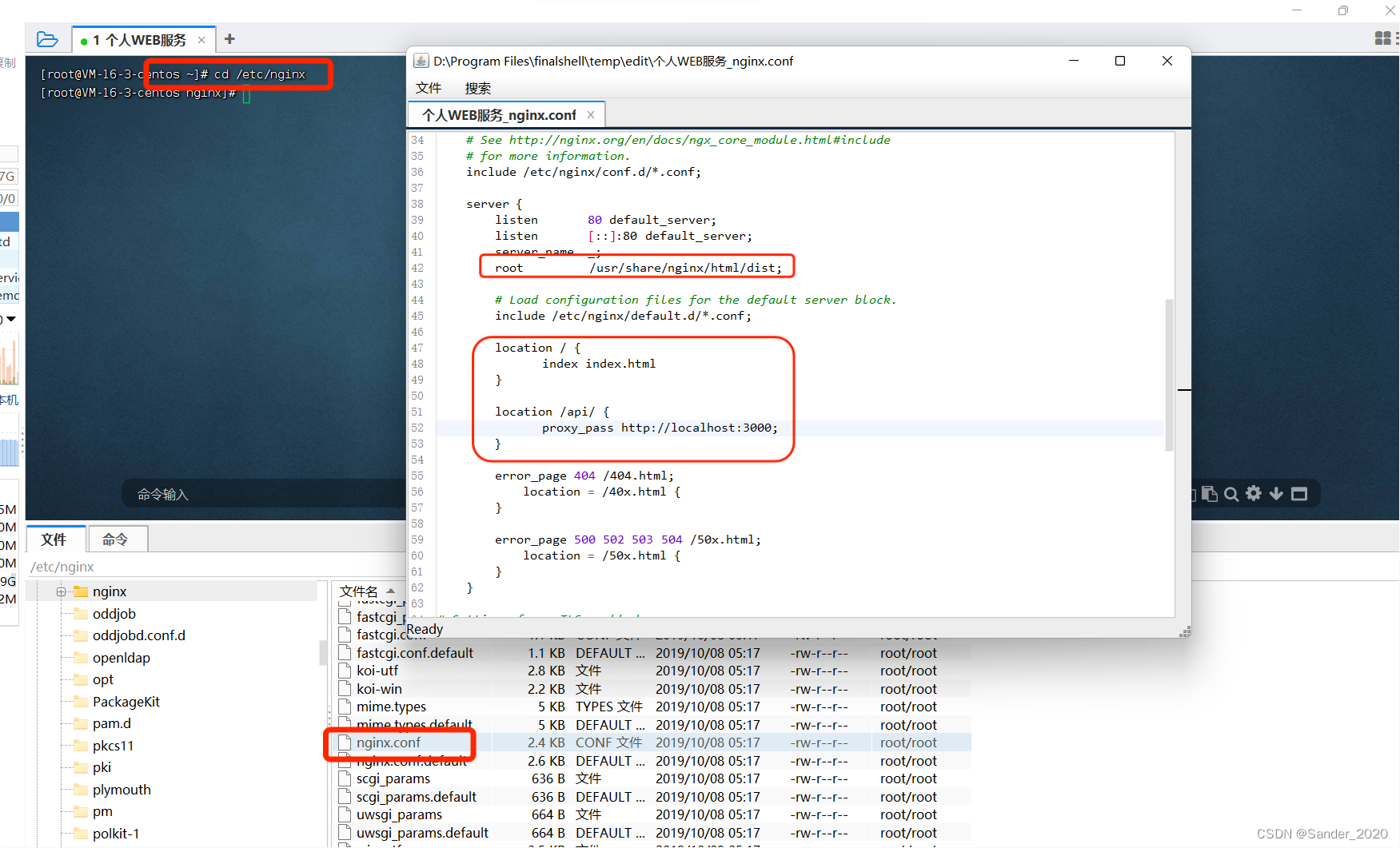Place cursor on root /usr/share/nginx/html/dist line

638,268
